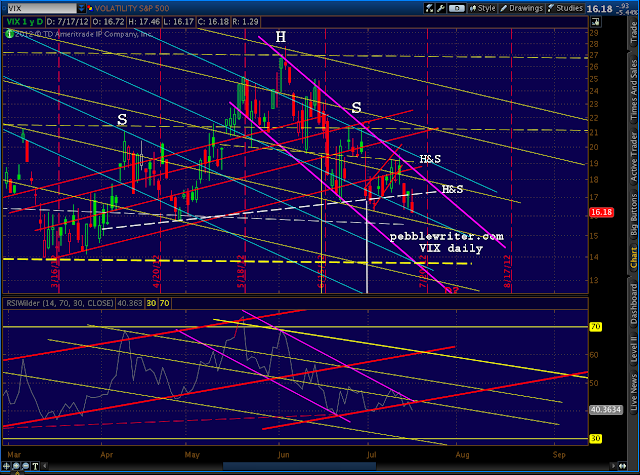Click the VIX daily annotation text
Image resolution: width=640 pixels, height=475 pixels.
coord(451,248)
